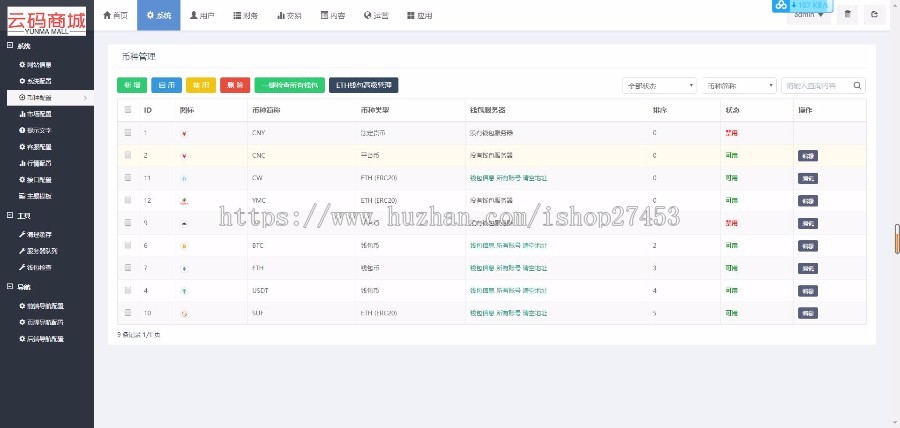Open the 运营 top navigation item
Image resolution: width=900 pixels, height=428 pixels.
(376, 15)
